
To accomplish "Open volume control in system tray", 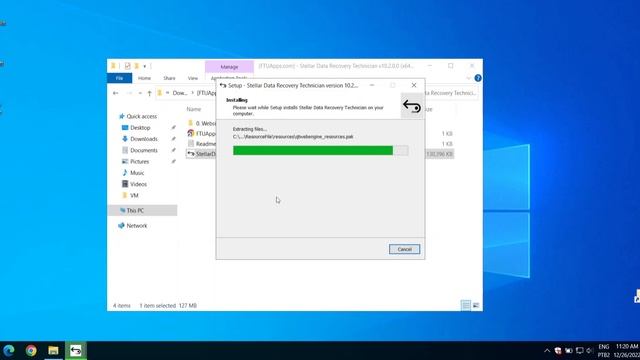I will click(589, 351).
